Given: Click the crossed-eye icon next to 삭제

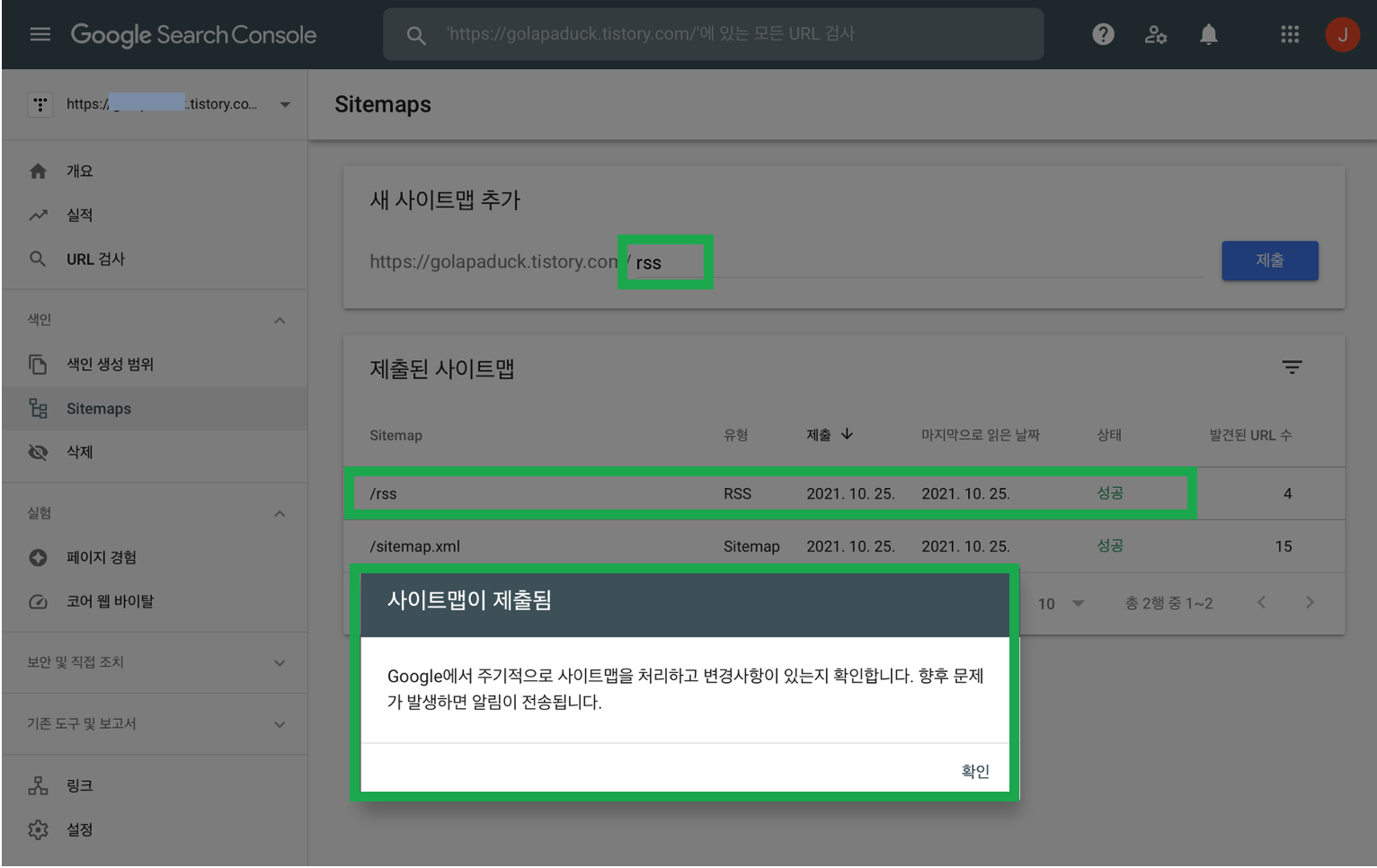Looking at the screenshot, I should tap(38, 452).
